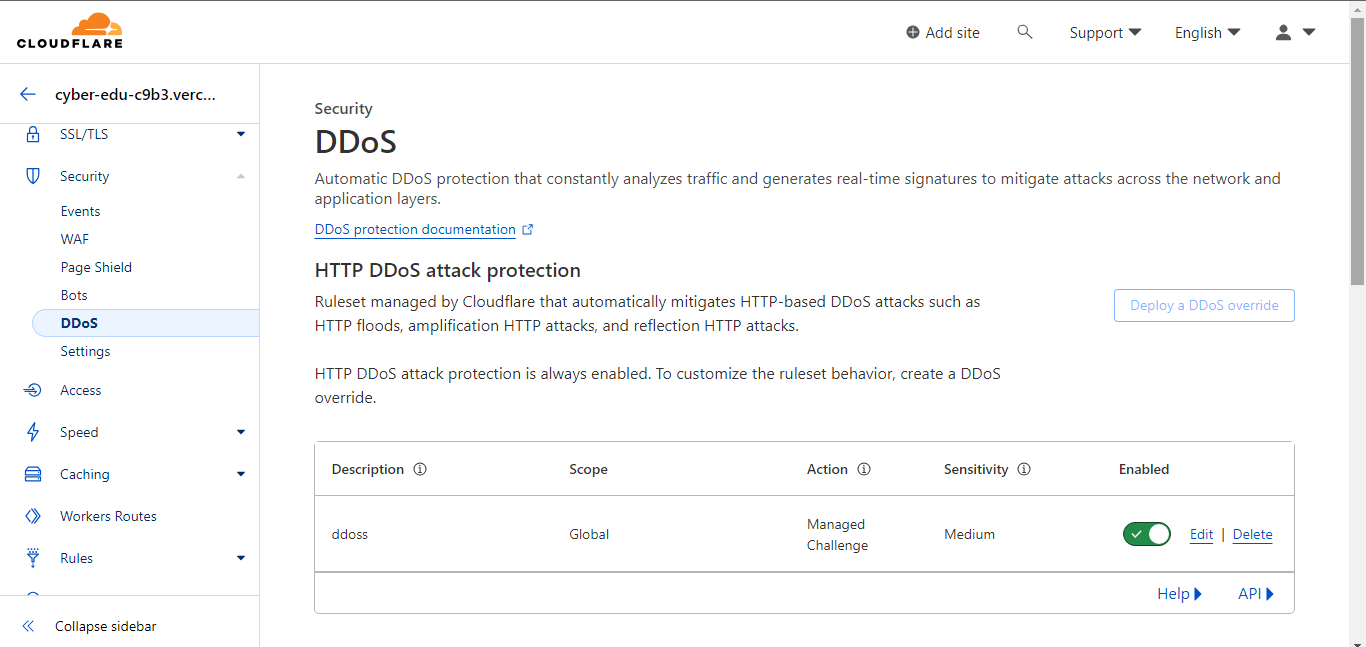Click the Speed lightning bolt icon

(x=33, y=432)
